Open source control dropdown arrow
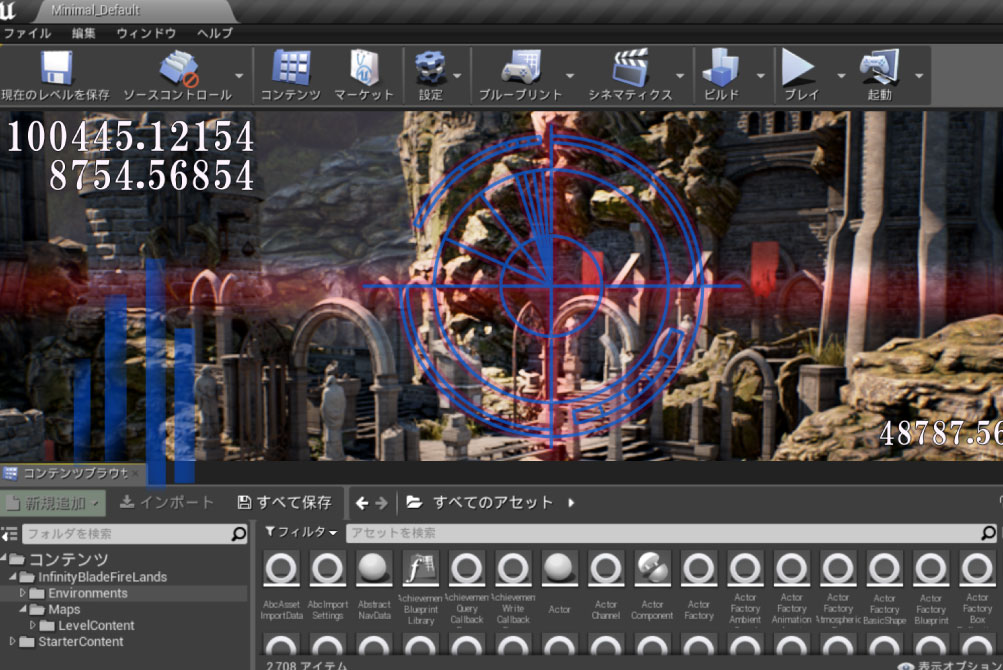1003x670 pixels. [x=239, y=76]
